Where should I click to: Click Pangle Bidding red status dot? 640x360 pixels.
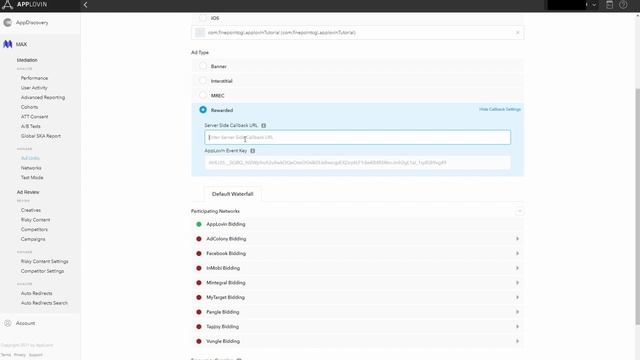[x=199, y=312]
